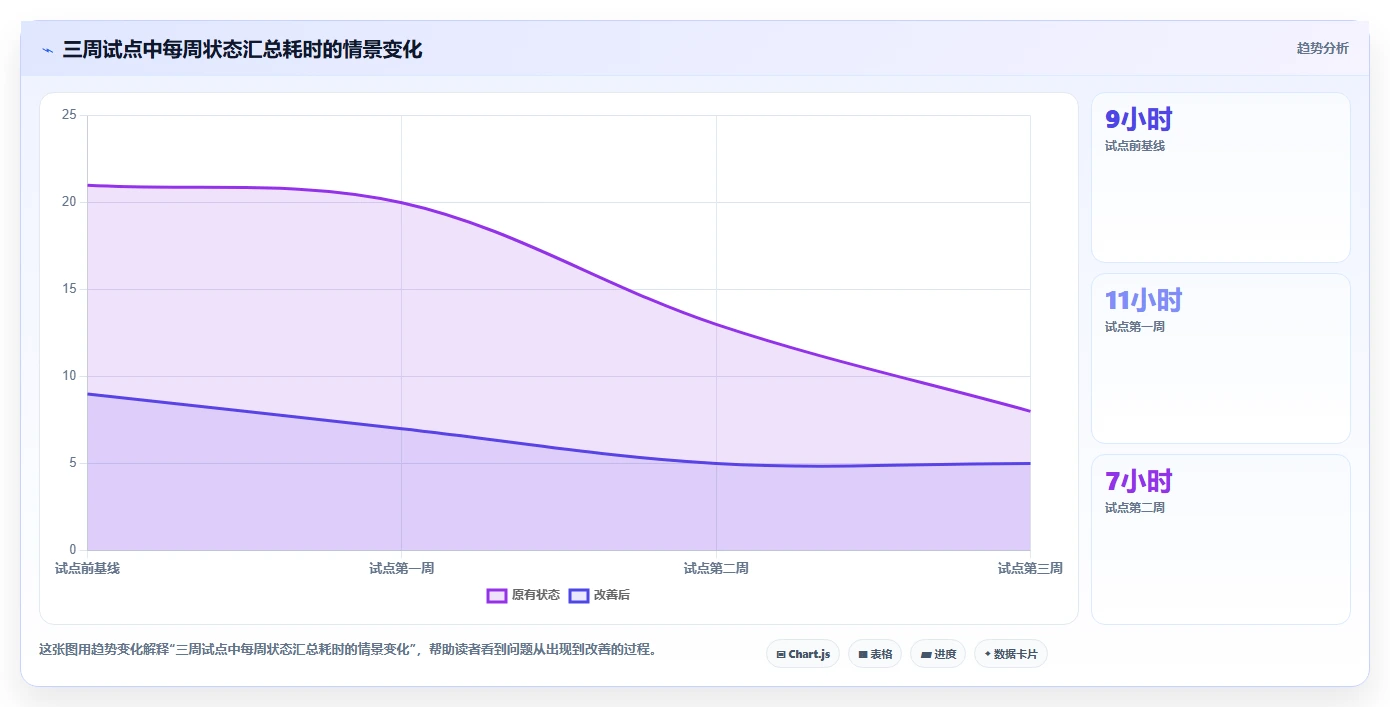Click the chart title 三周试点中每周状态汇总耗时的情景变化
1390x707 pixels.
click(x=242, y=49)
